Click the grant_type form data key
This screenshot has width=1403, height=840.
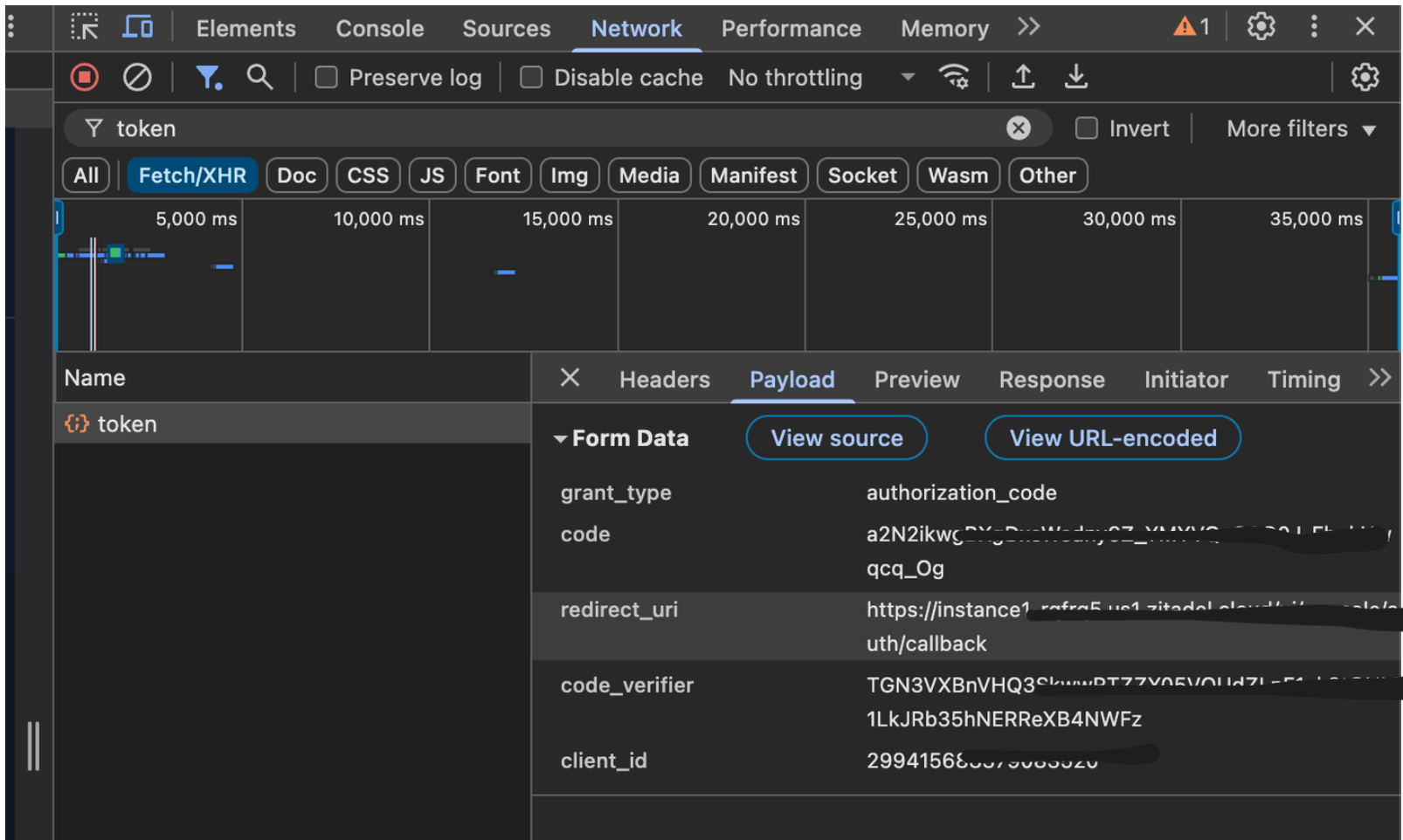click(616, 492)
